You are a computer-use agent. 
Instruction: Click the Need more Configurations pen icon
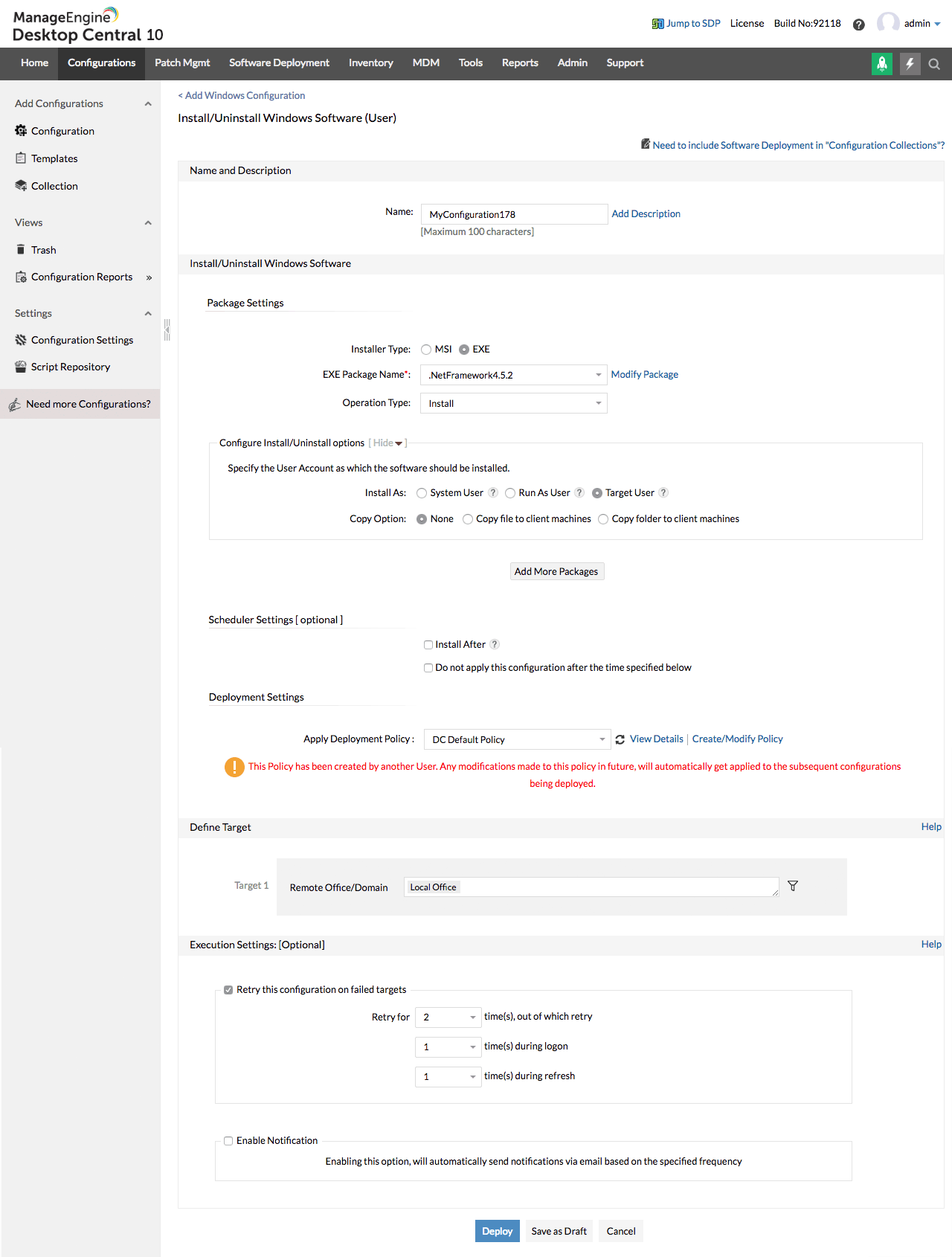click(15, 405)
